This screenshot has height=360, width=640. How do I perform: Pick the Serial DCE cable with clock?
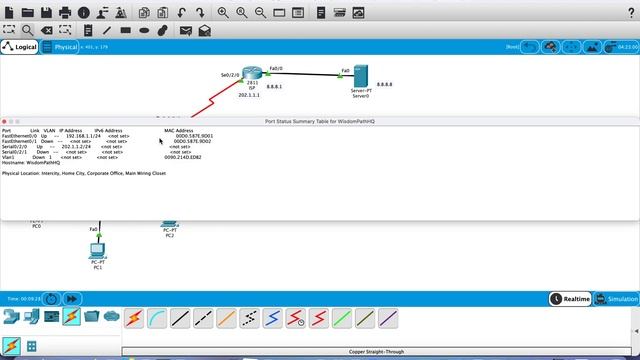point(296,318)
